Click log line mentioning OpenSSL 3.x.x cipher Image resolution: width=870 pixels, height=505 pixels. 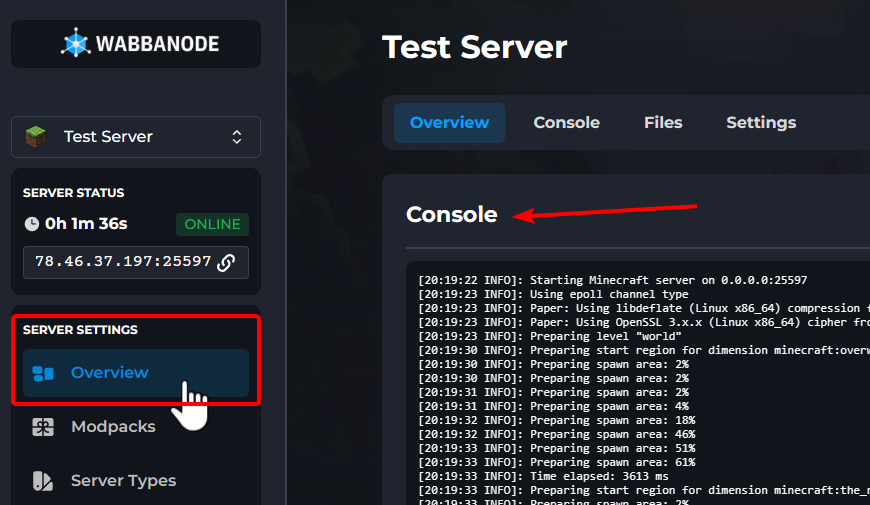pyautogui.click(x=644, y=322)
